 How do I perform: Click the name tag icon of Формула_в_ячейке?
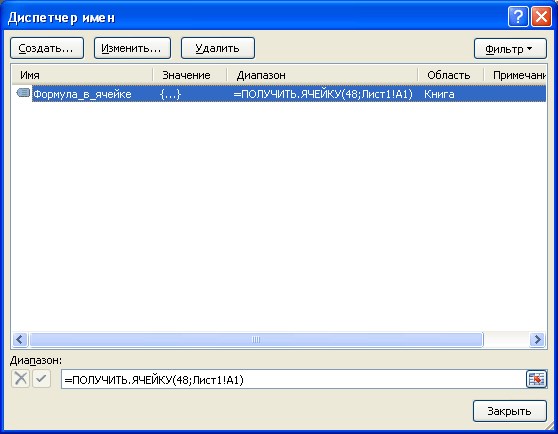click(23, 93)
